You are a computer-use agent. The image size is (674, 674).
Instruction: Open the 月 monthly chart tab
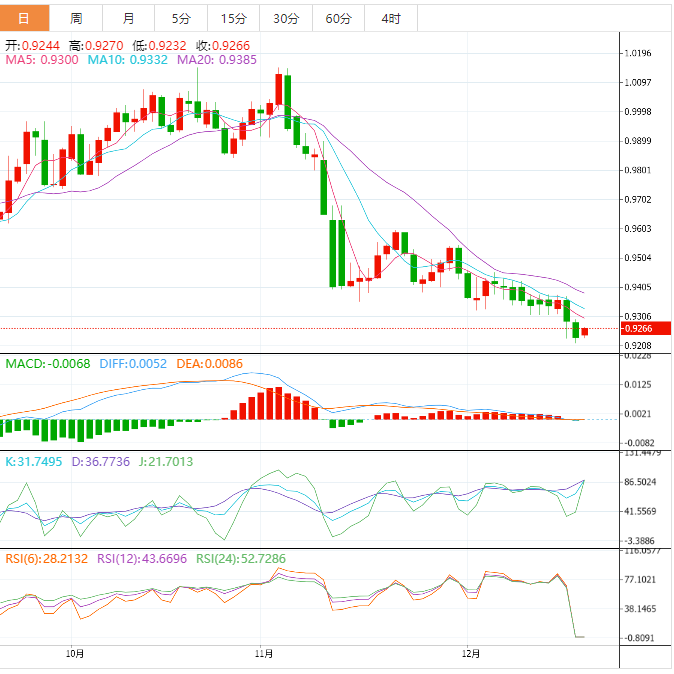click(128, 18)
